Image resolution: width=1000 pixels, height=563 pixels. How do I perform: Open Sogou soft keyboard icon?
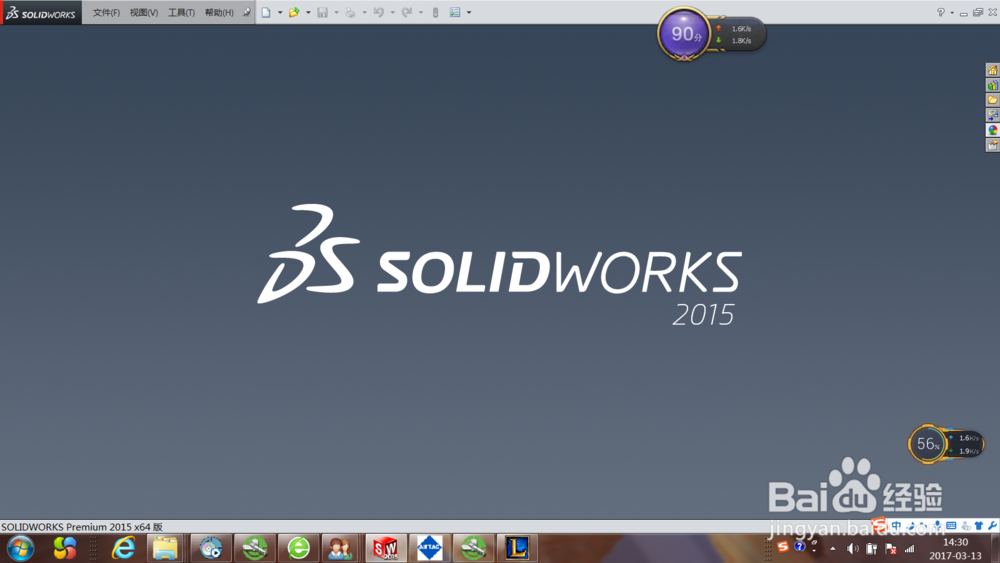pos(951,525)
